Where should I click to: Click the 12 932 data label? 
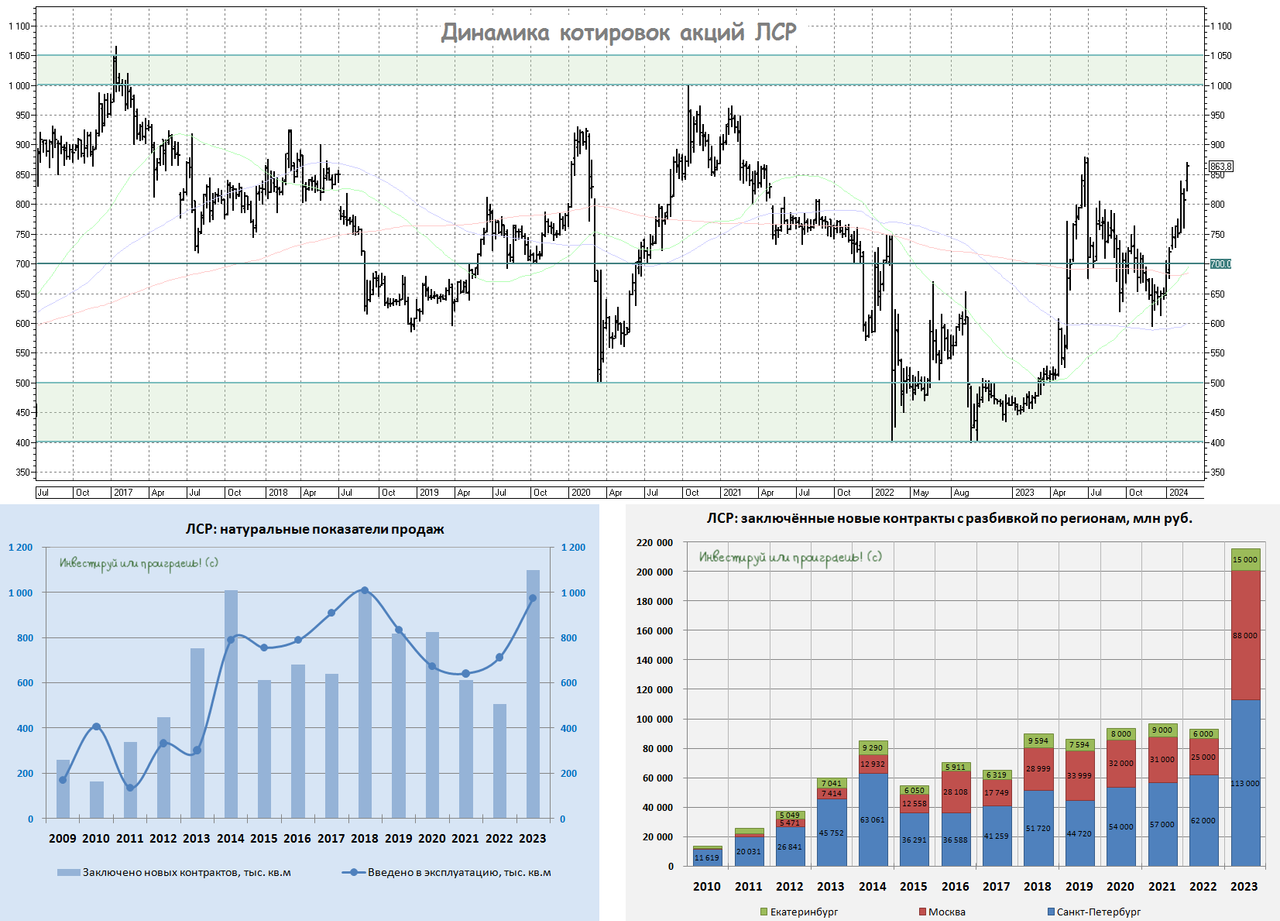pos(873,765)
